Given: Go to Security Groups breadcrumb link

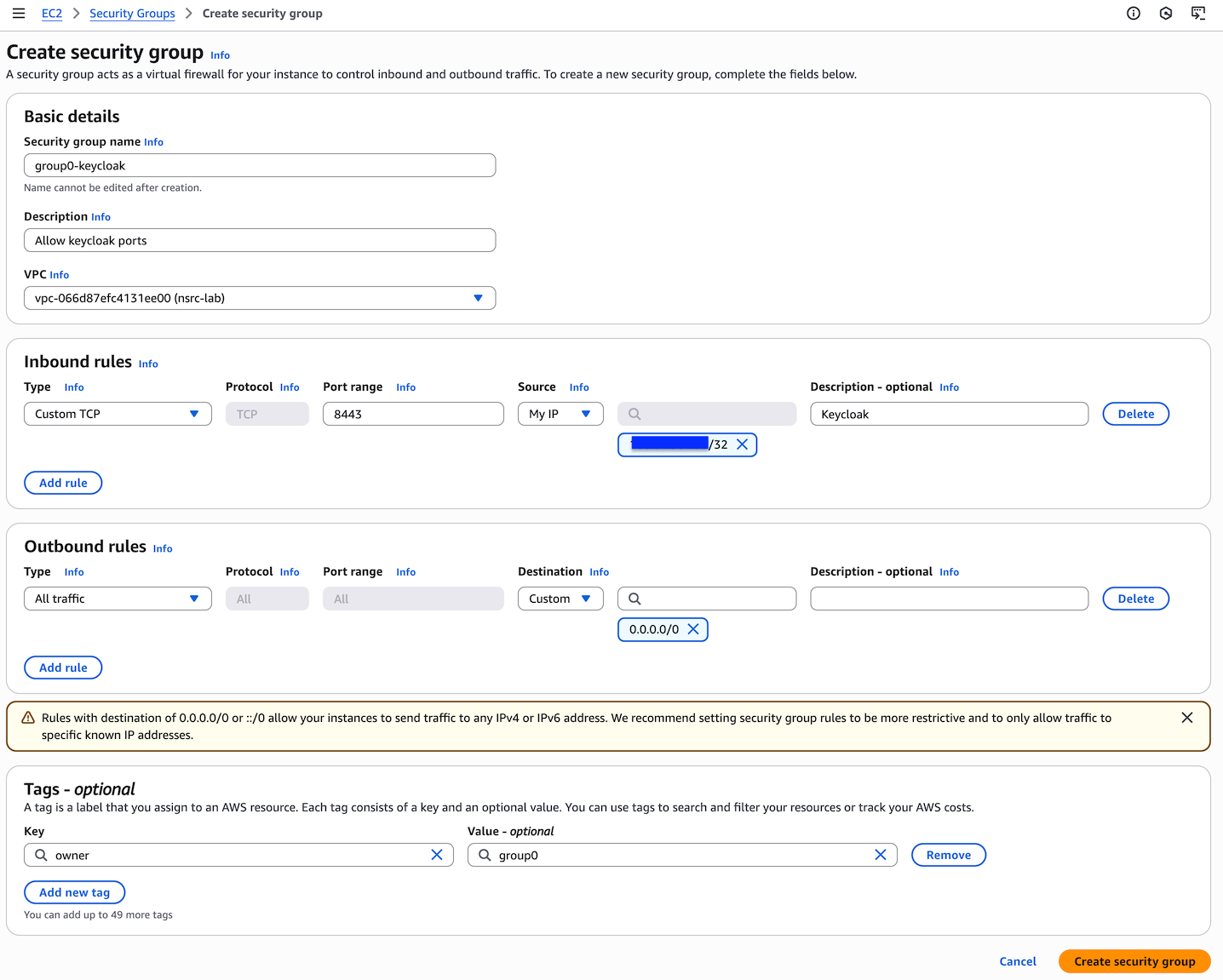Looking at the screenshot, I should (132, 14).
